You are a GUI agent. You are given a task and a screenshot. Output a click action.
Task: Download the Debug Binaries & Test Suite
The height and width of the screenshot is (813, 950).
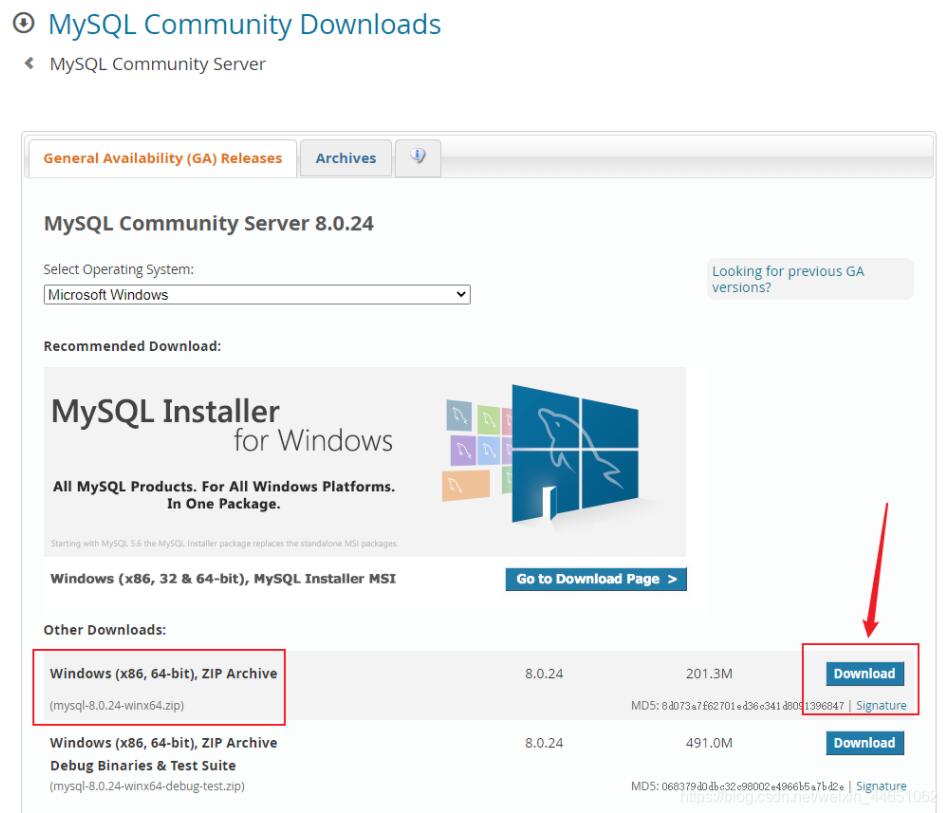[863, 743]
